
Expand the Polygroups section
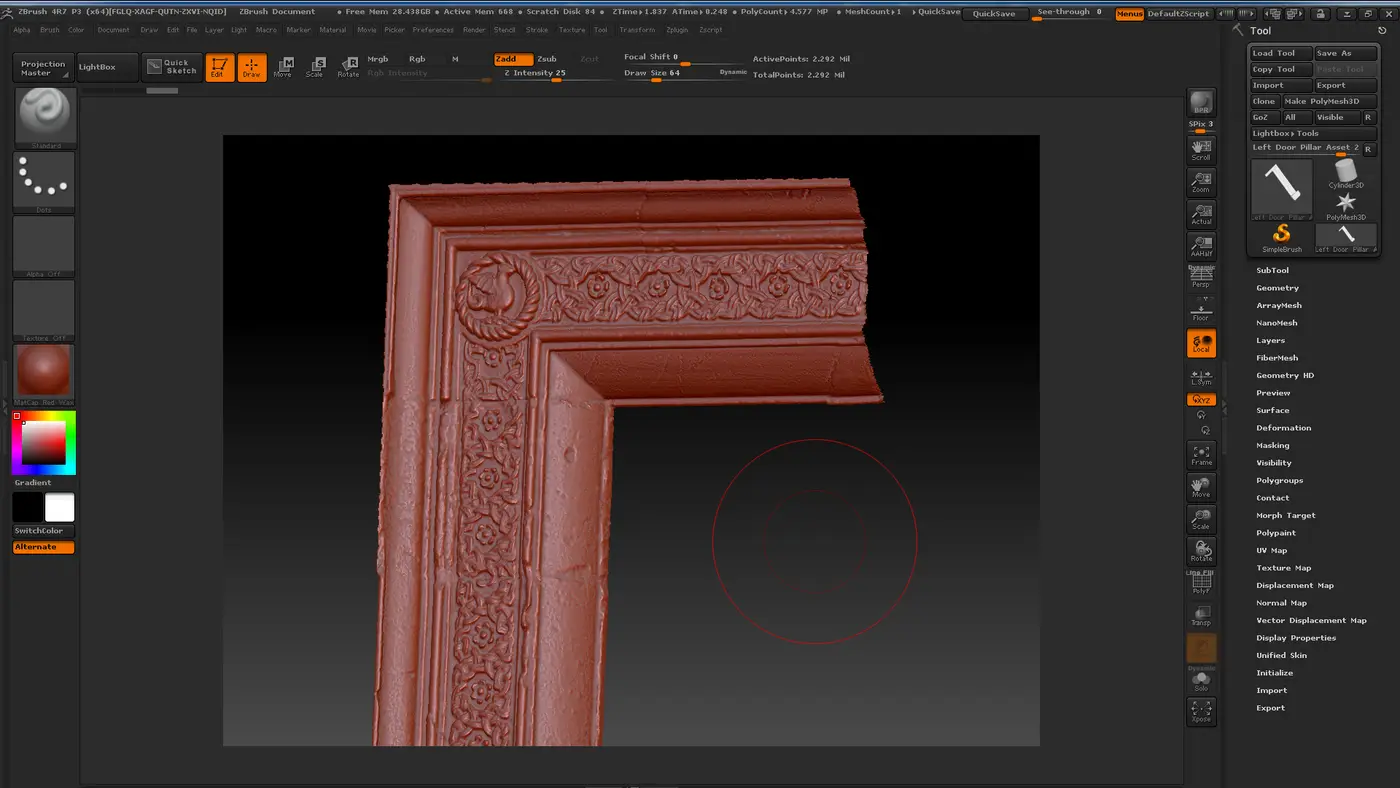coord(1279,481)
